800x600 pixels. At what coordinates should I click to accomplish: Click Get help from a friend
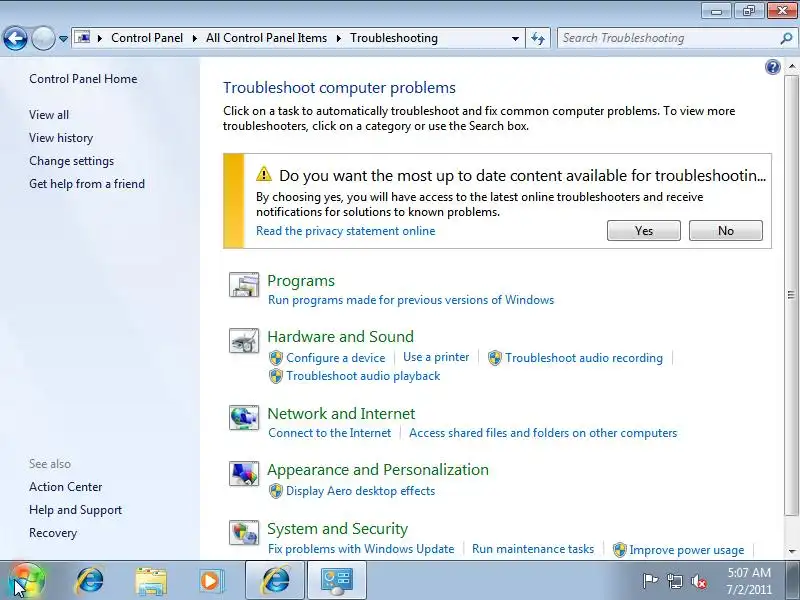(87, 184)
